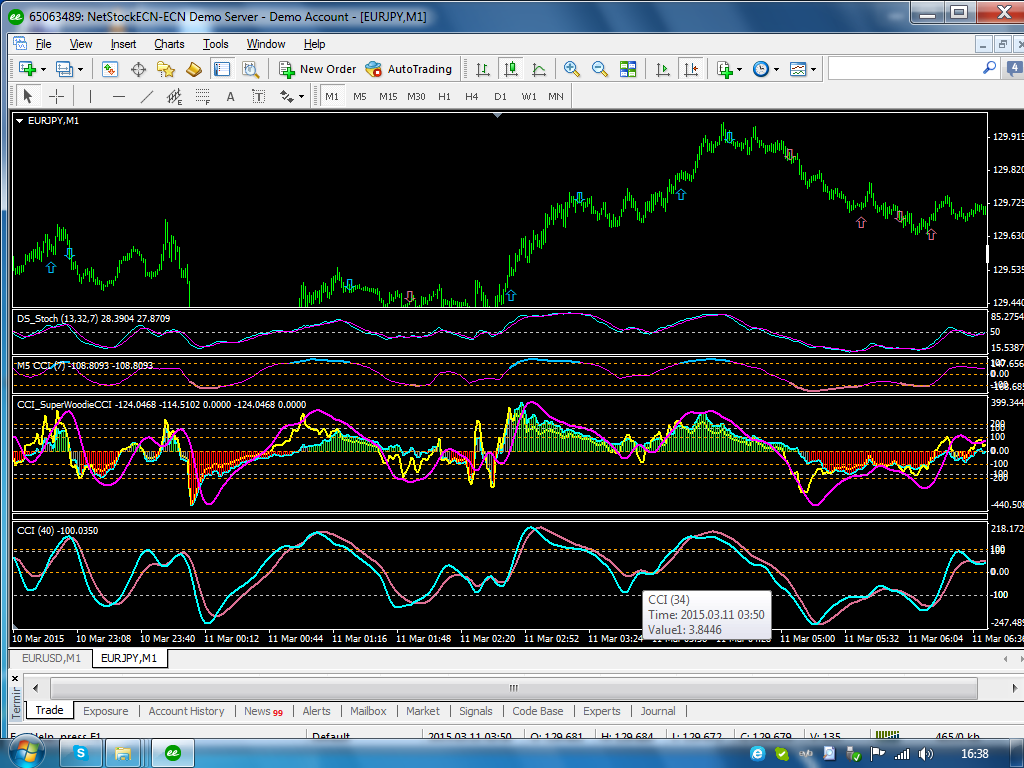Select the Crosshair cursor tool
This screenshot has height=768, width=1024.
[57, 96]
